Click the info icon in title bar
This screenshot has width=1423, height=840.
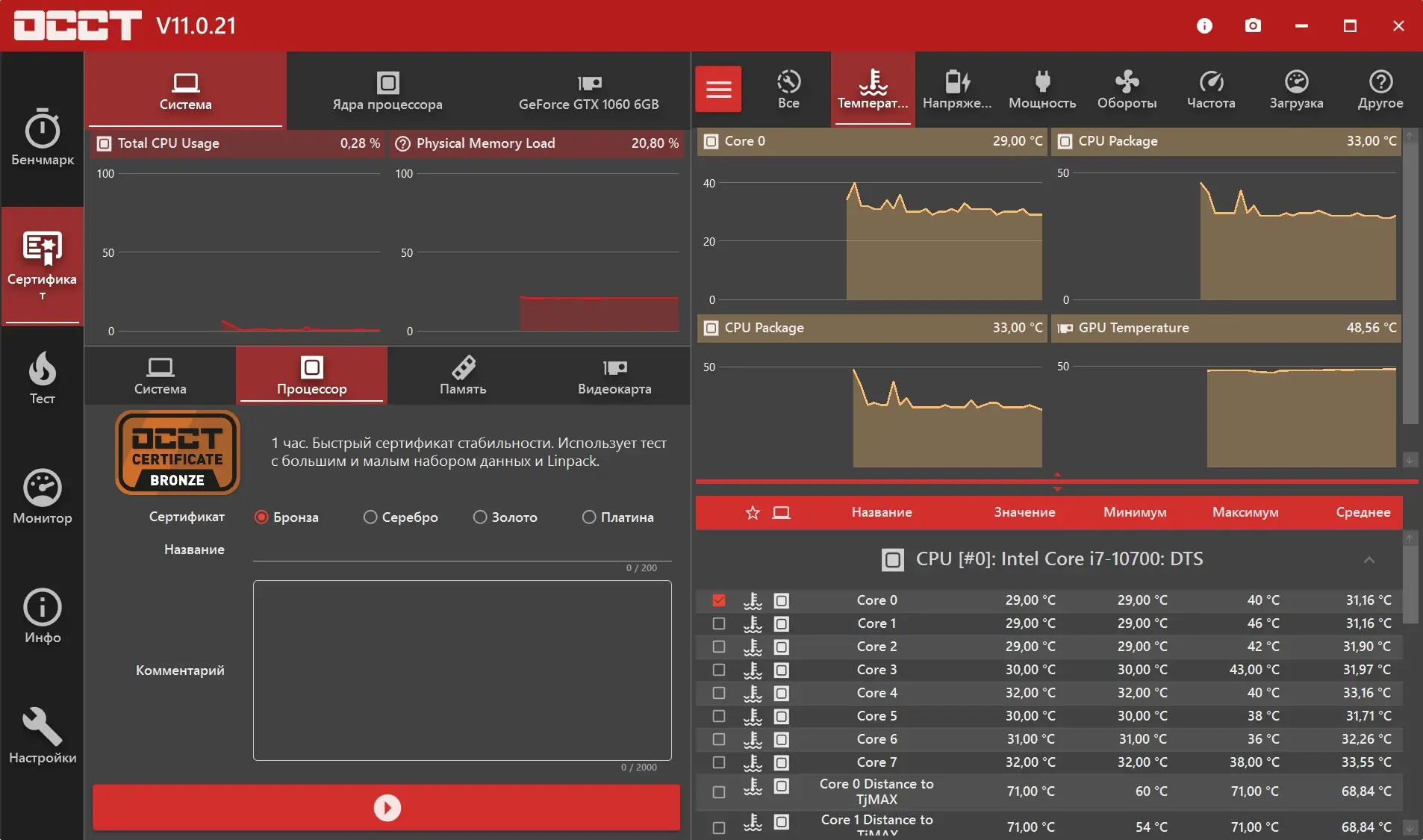click(1204, 26)
